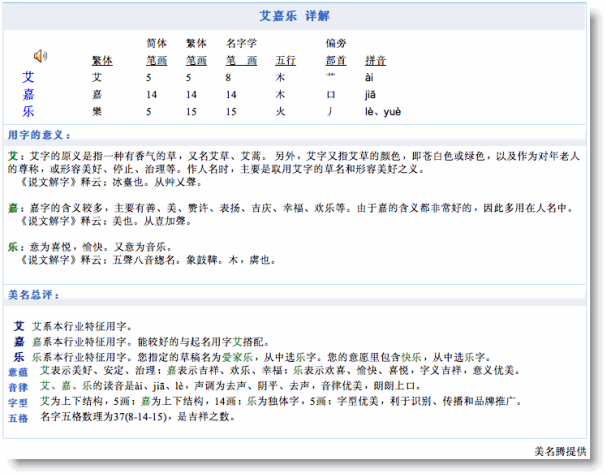606x475 pixels.
Task: Click the 艾嘉乐 详解 page title
Action: [x=302, y=17]
